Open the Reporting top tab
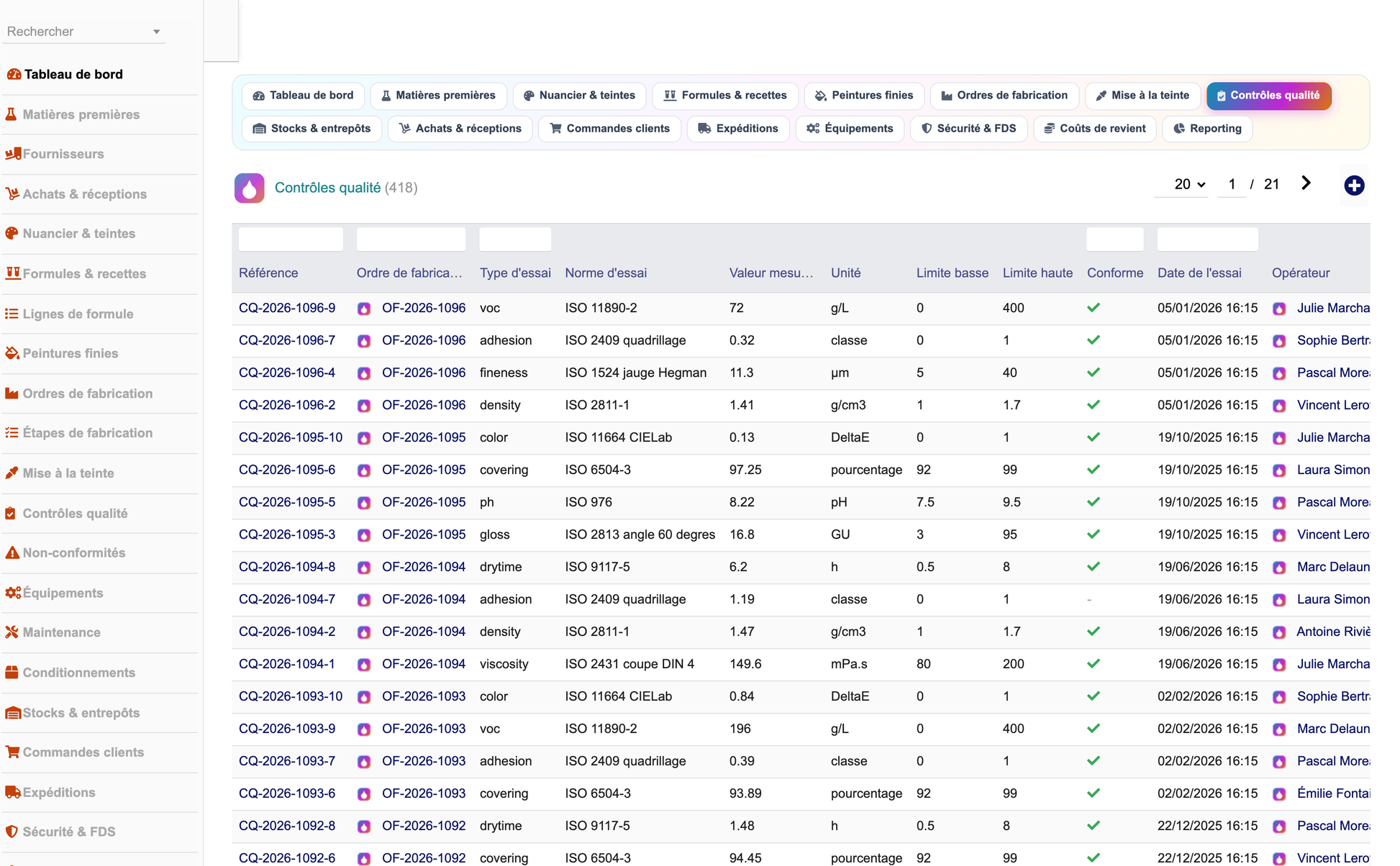The image size is (1400, 866). pos(1207,129)
